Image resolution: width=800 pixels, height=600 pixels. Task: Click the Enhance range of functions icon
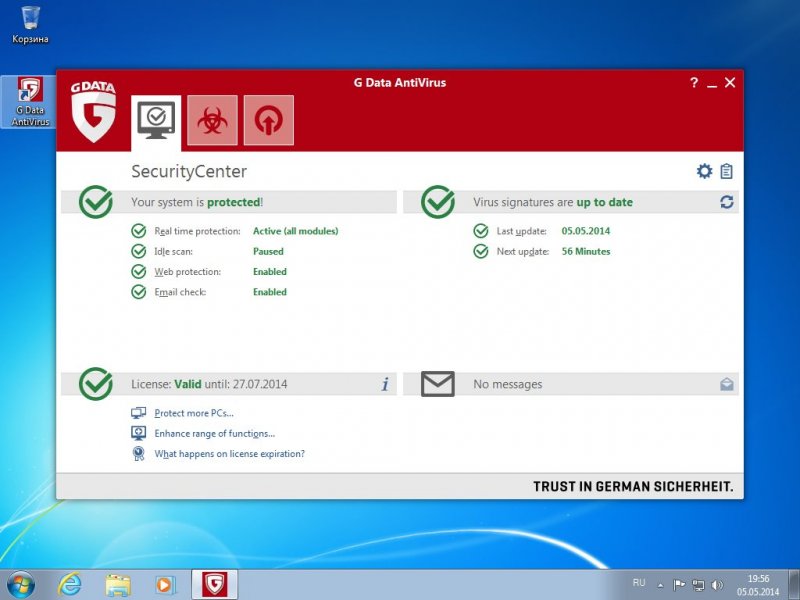pos(138,433)
